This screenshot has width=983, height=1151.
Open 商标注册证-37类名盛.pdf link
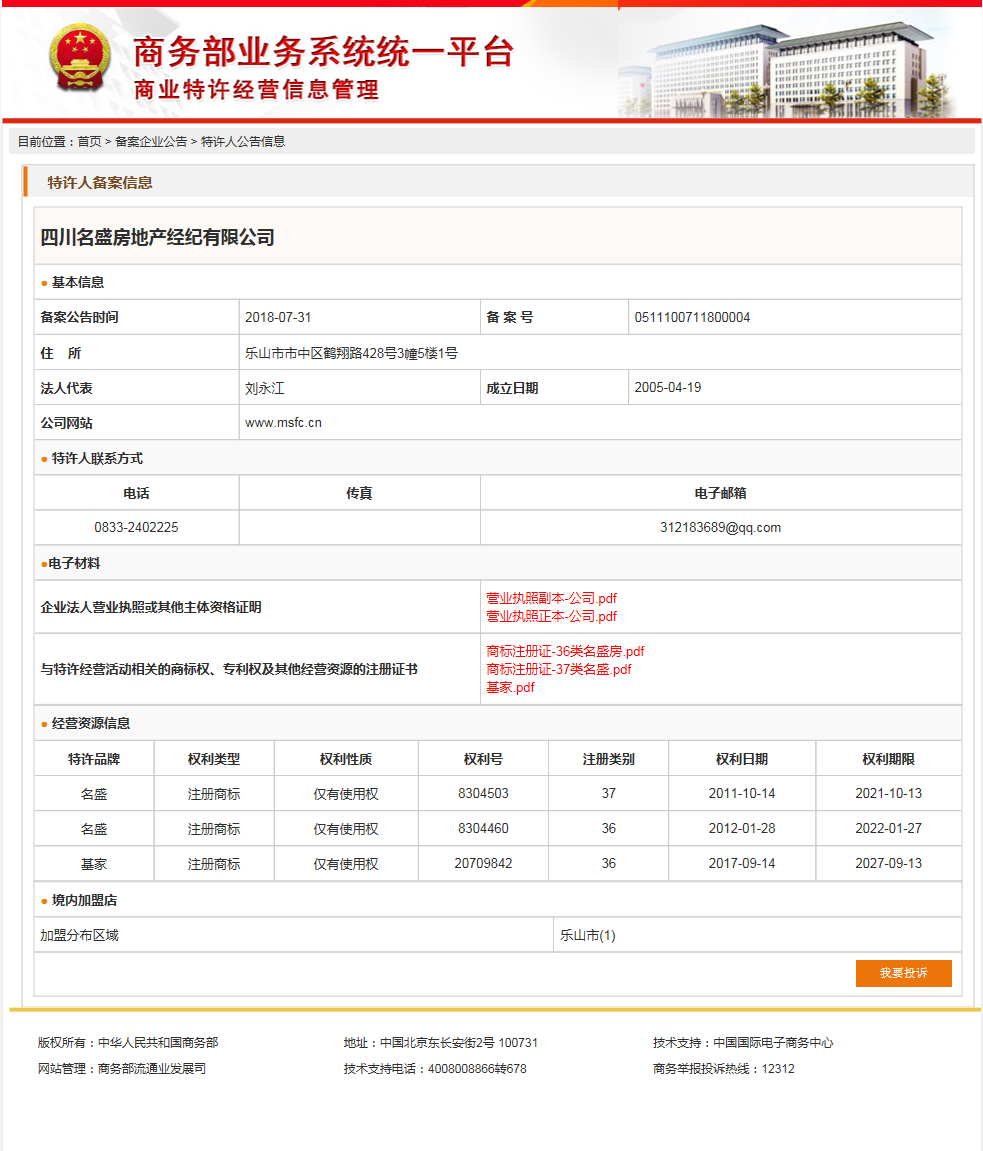coord(559,669)
